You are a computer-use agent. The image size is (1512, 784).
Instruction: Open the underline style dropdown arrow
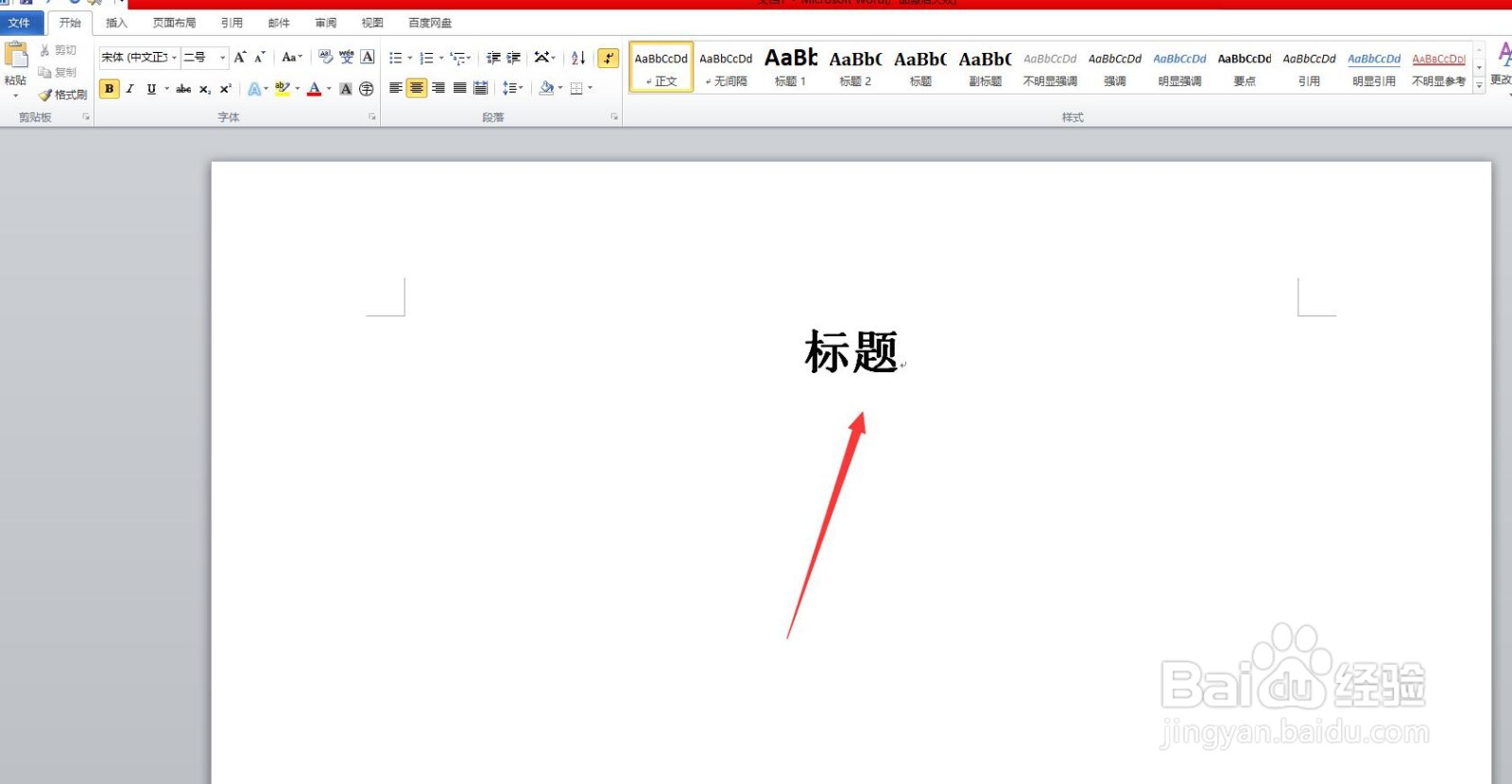tap(167, 89)
